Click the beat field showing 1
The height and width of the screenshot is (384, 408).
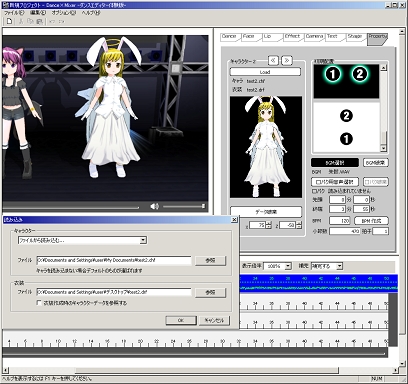click(x=380, y=231)
